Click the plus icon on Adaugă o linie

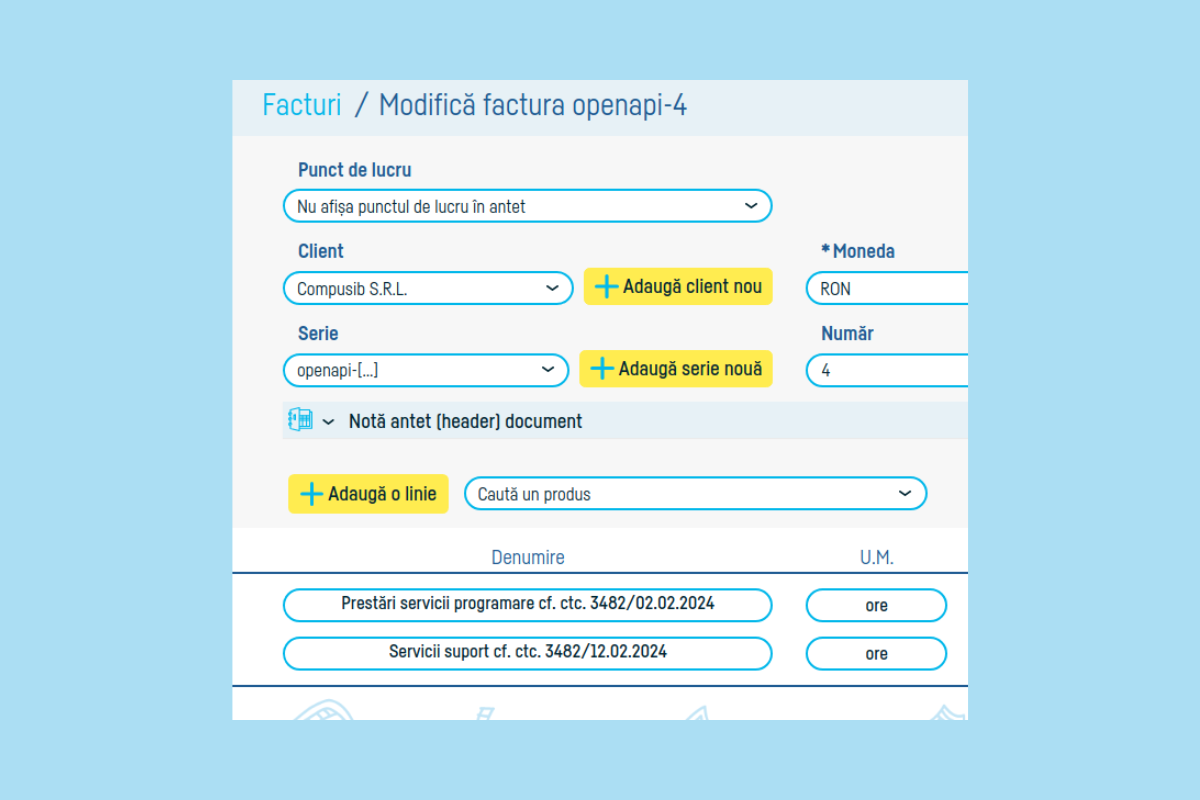click(x=311, y=494)
